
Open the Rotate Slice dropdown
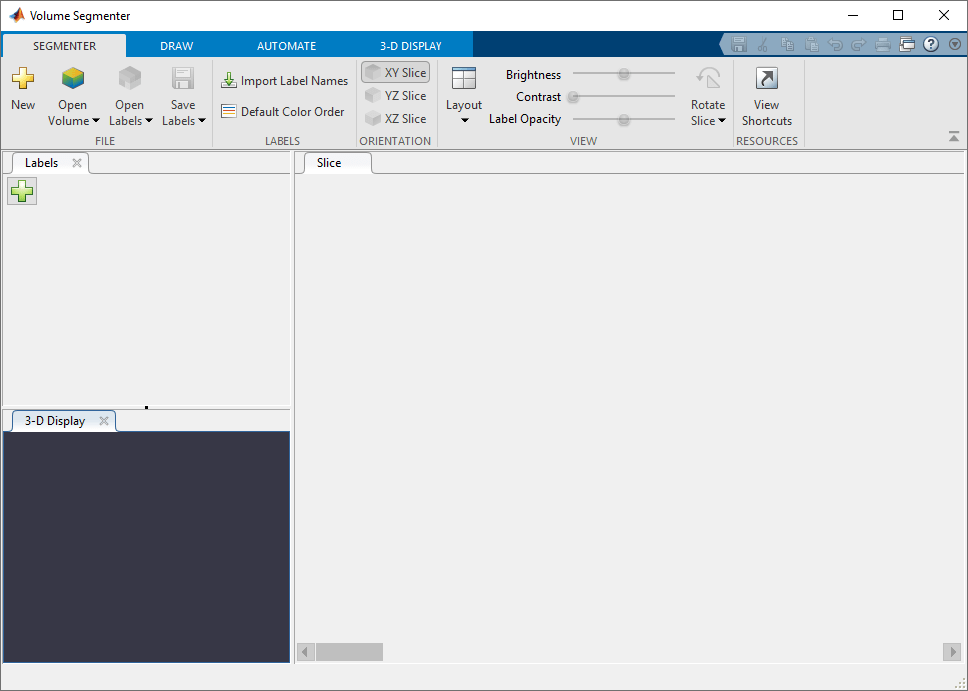pos(708,96)
